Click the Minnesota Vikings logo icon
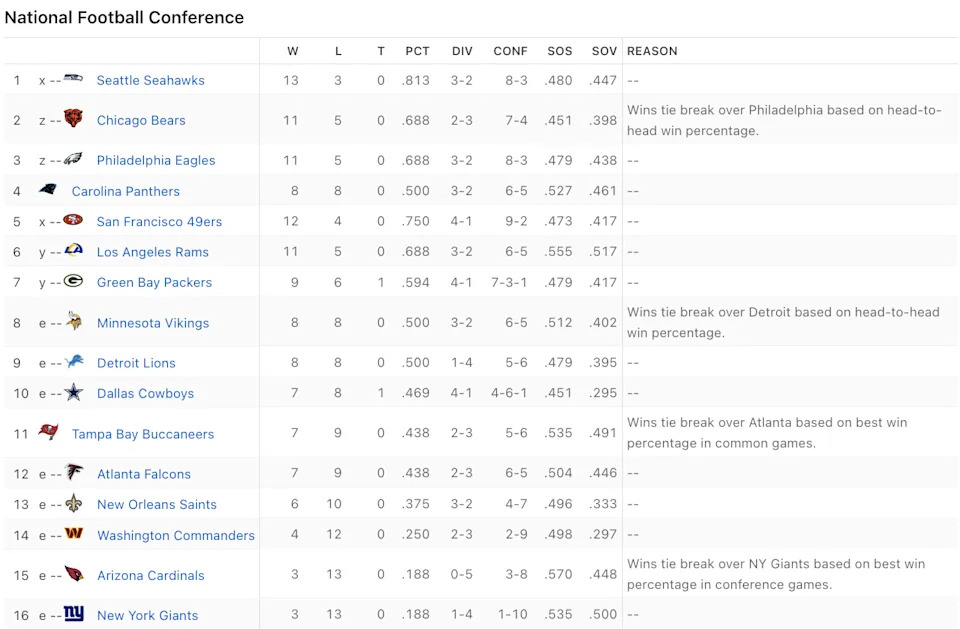The height and width of the screenshot is (629, 960). coord(74,322)
